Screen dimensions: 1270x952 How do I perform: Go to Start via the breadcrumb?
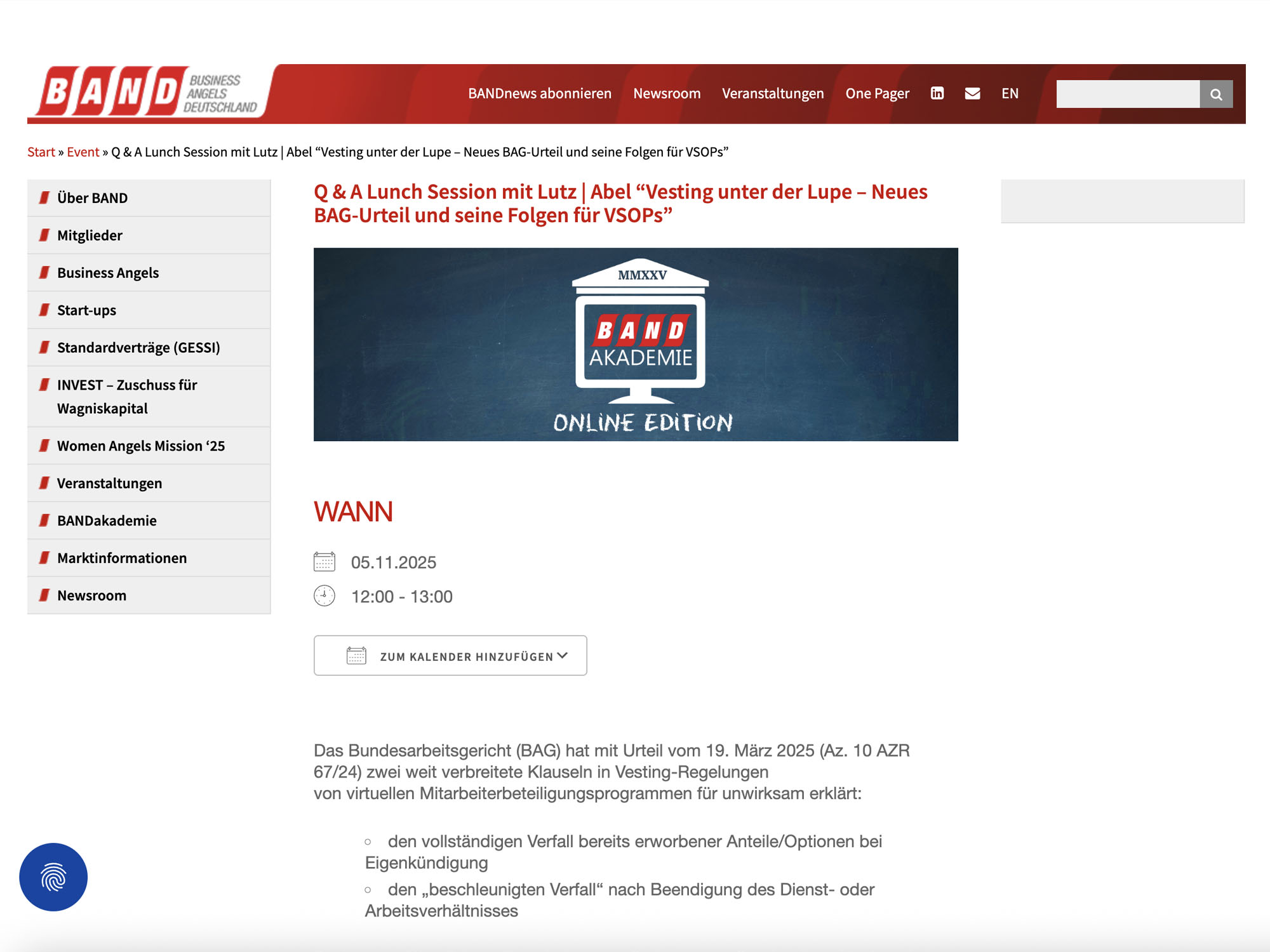pyautogui.click(x=41, y=152)
